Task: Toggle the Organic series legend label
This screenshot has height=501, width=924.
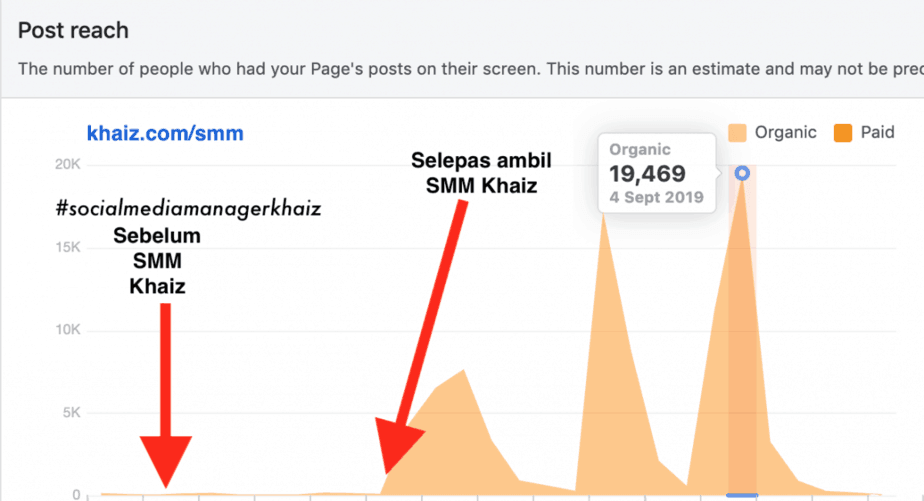Action: click(x=785, y=132)
